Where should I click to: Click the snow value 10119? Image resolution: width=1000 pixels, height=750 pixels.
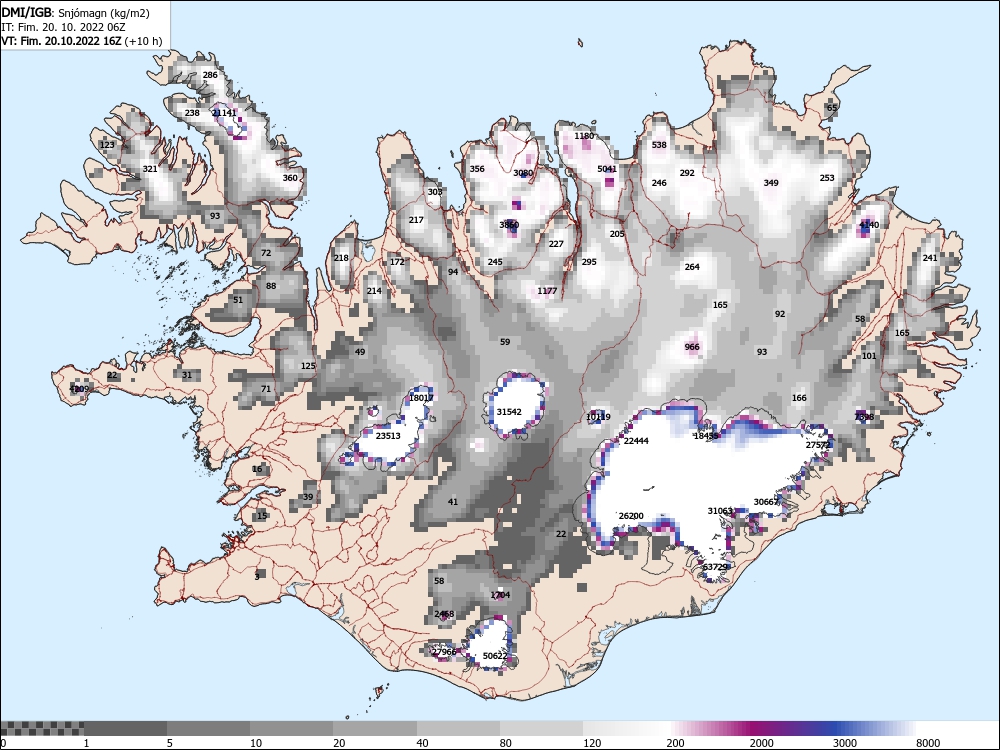(x=598, y=417)
